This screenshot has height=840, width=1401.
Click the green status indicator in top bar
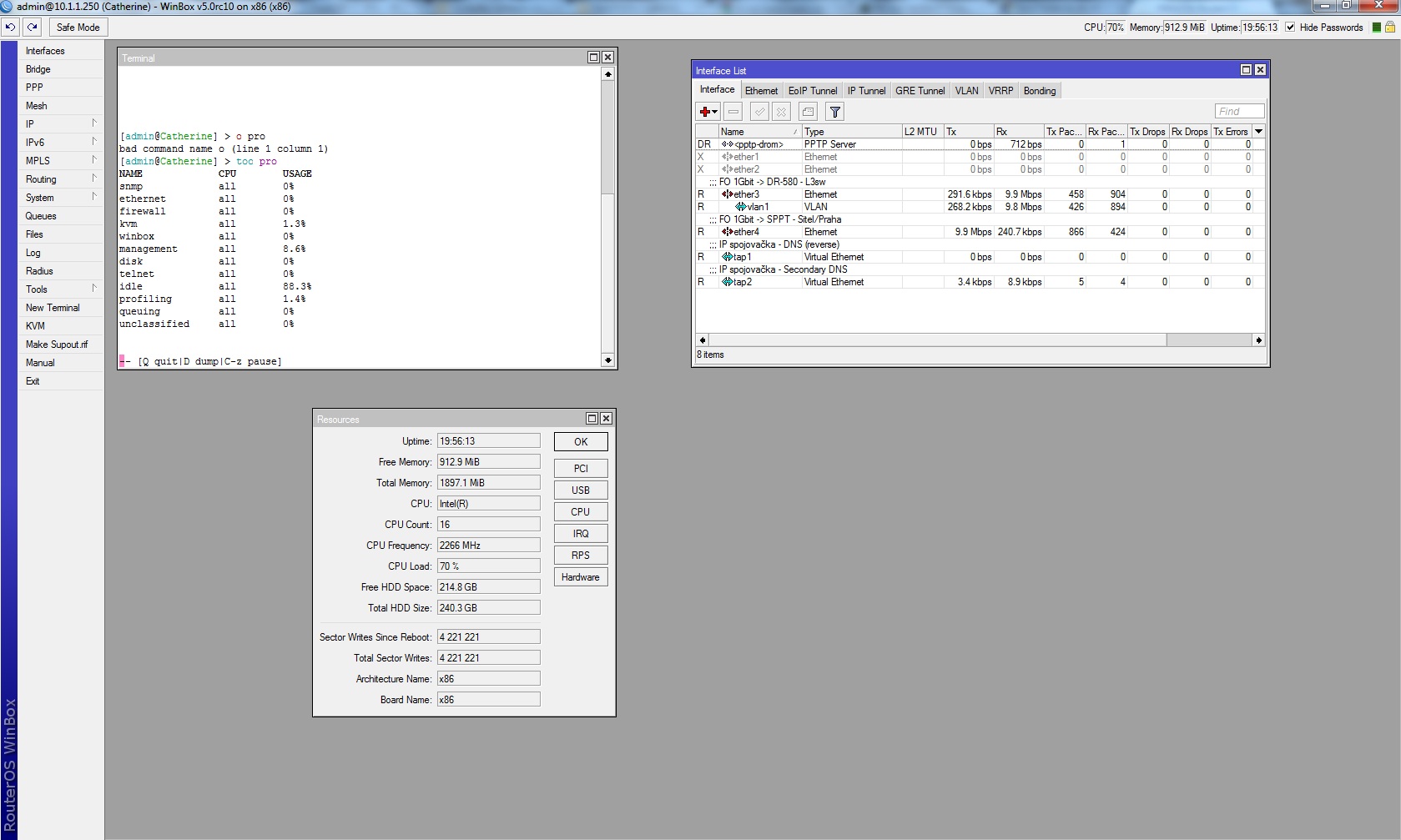1377,27
